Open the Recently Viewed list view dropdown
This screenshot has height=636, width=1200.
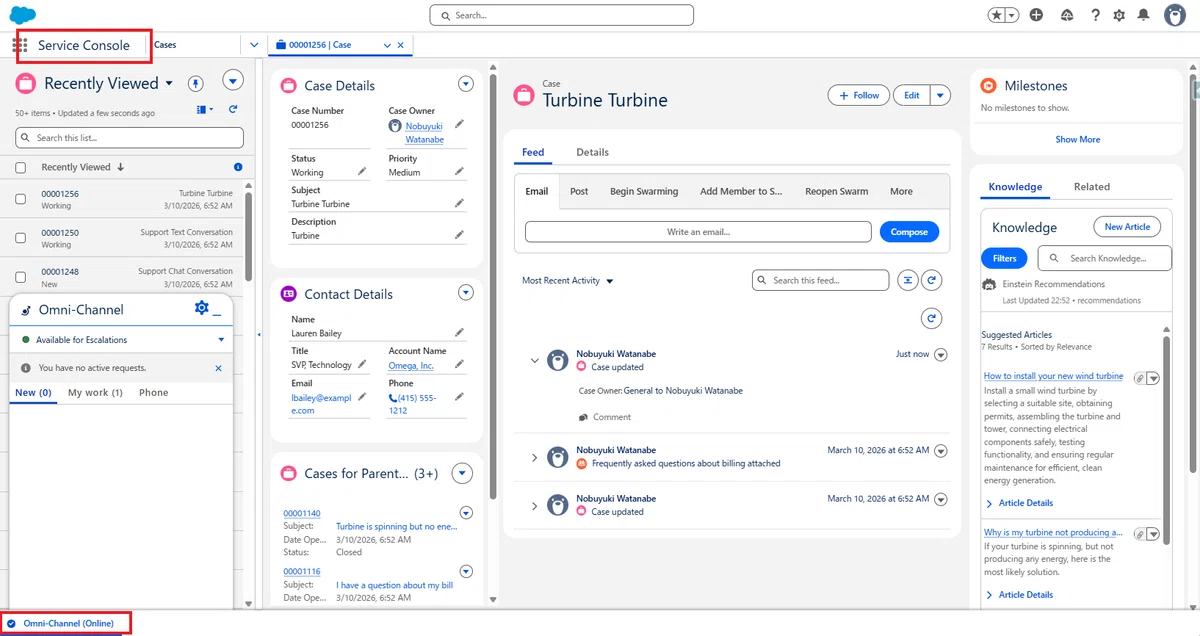169,83
